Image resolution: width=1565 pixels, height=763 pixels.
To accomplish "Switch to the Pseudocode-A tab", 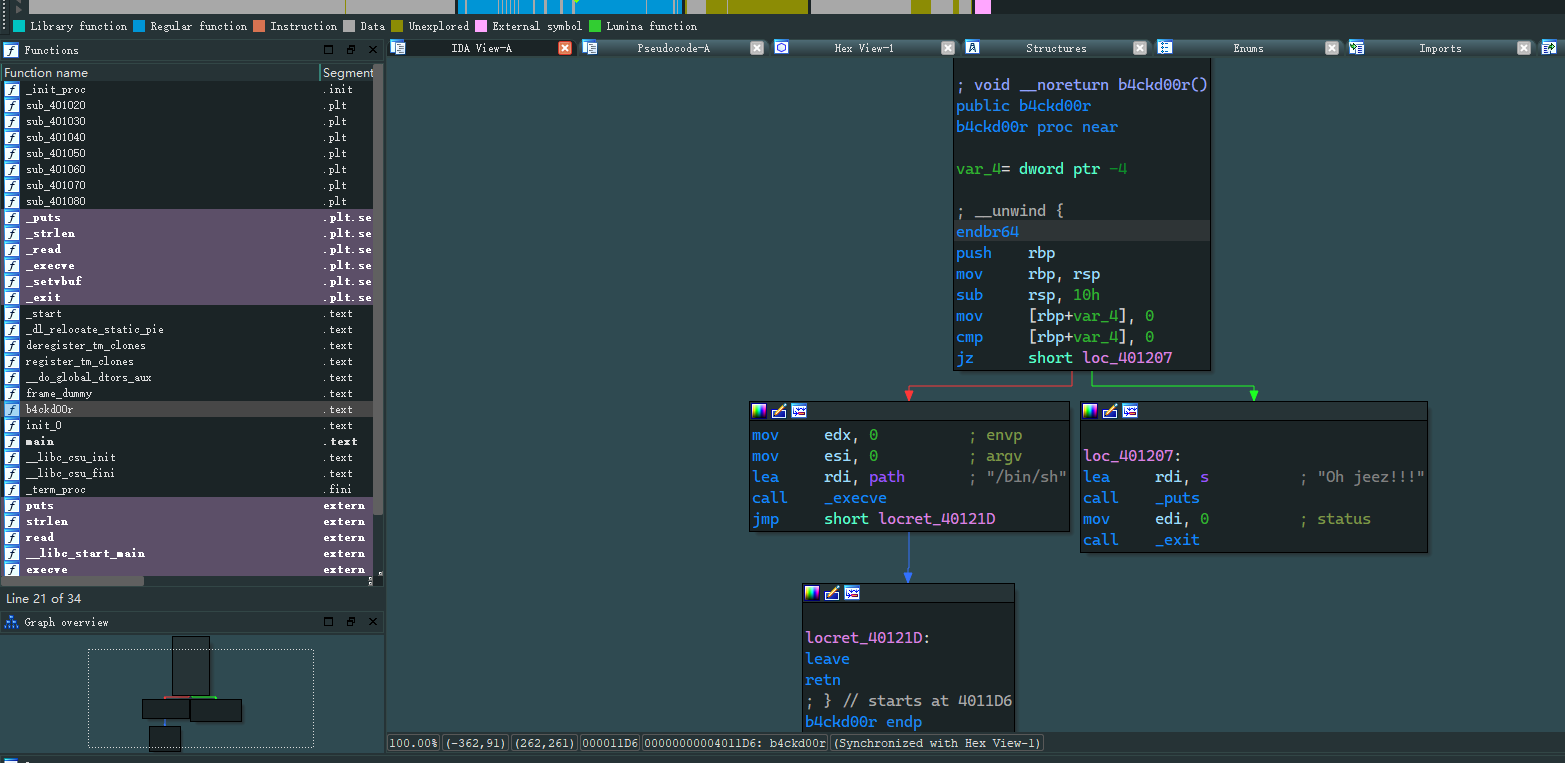I will click(x=673, y=48).
